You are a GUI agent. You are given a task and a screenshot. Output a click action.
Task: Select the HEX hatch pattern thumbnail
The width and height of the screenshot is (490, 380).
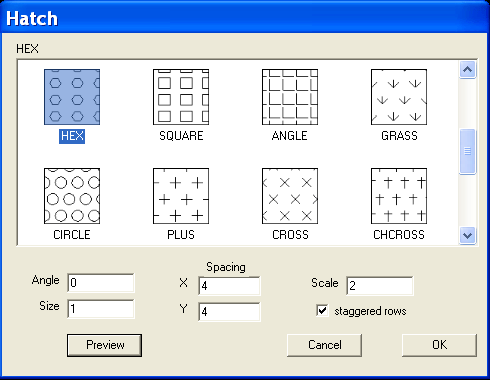pyautogui.click(x=72, y=97)
